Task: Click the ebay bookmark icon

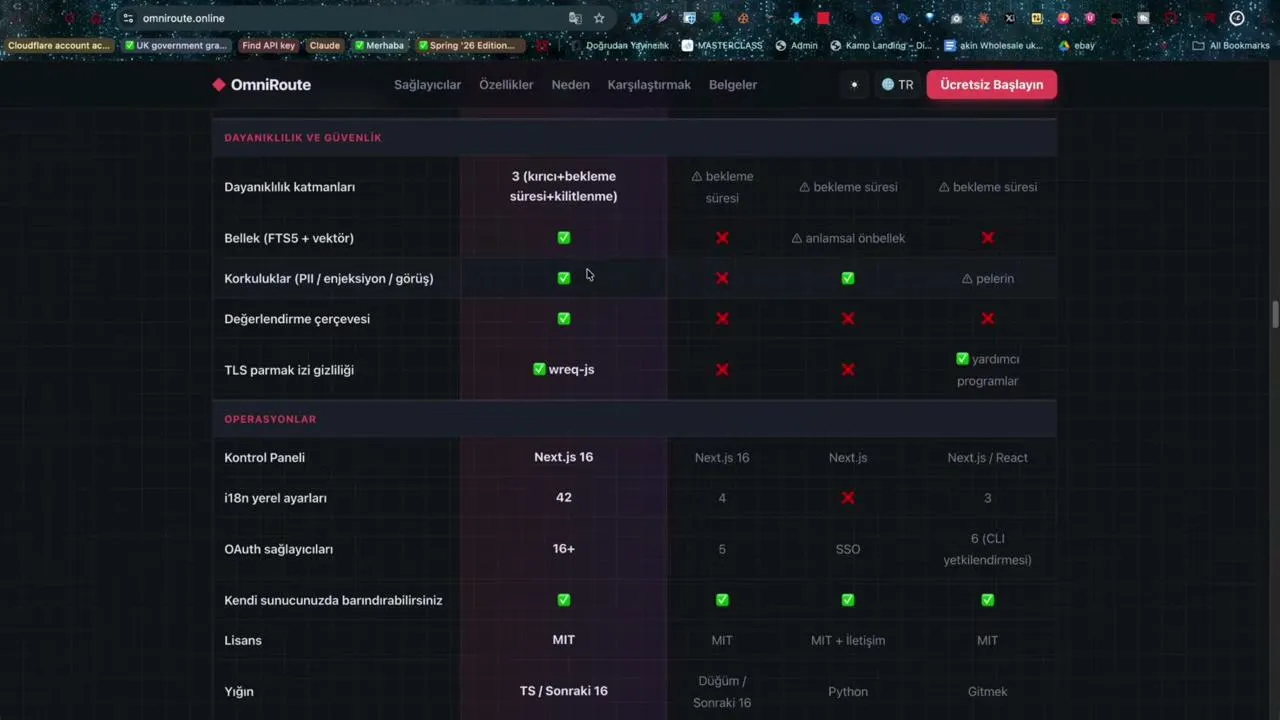Action: point(1065,45)
